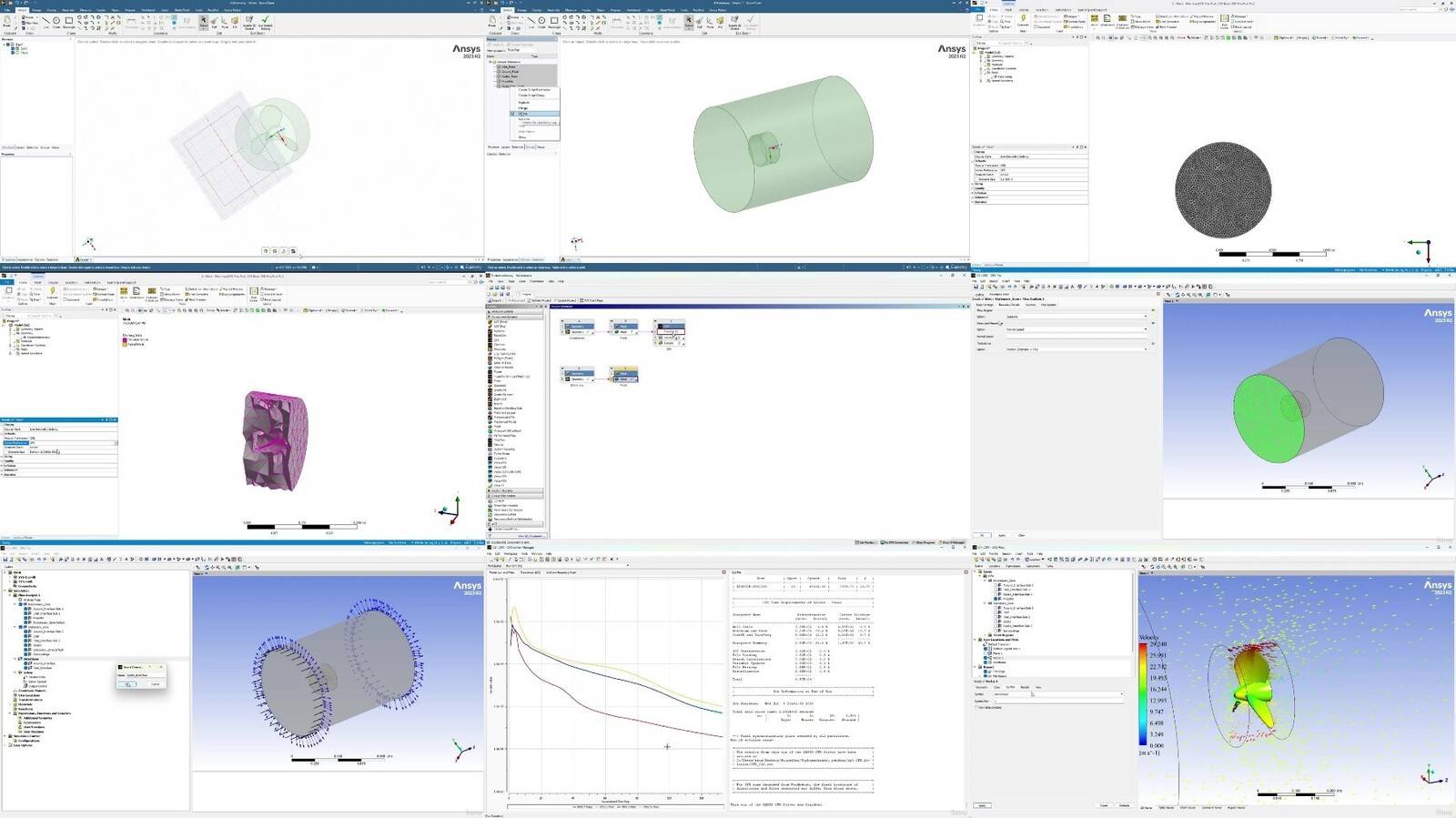Viewport: 1456px width, 818px height.
Task: Close the residual plot in CFX-Solver Manager
Action: pos(723,572)
